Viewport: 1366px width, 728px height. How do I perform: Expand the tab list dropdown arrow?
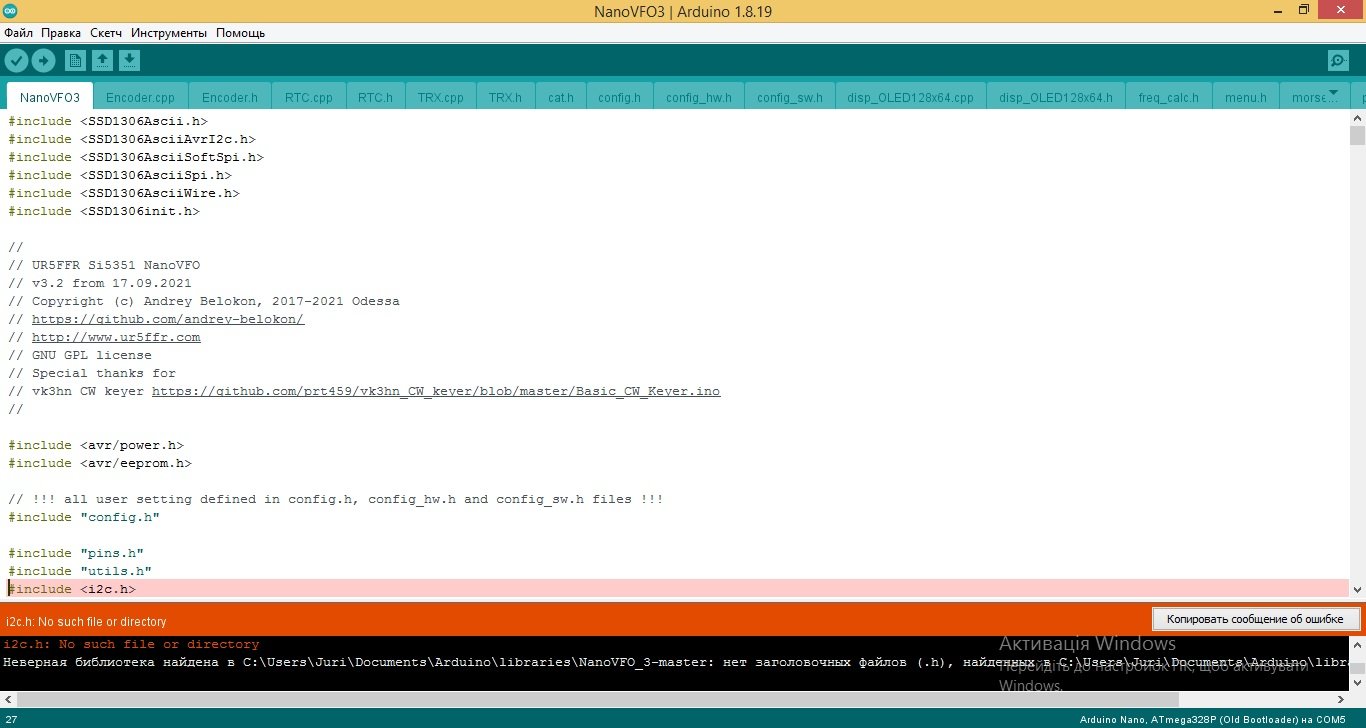point(1332,93)
